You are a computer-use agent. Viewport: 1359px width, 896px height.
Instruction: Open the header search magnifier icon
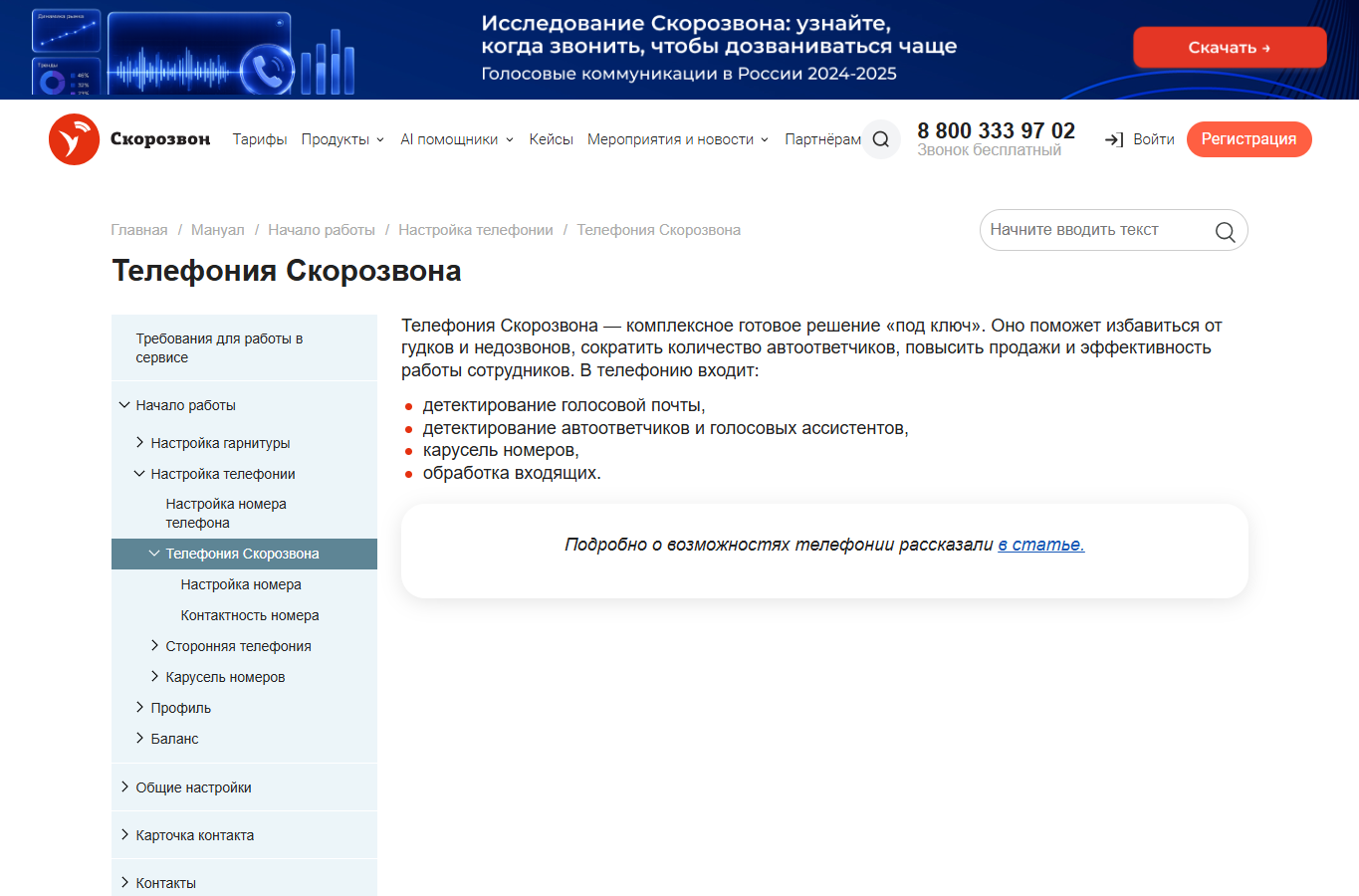pyautogui.click(x=881, y=139)
